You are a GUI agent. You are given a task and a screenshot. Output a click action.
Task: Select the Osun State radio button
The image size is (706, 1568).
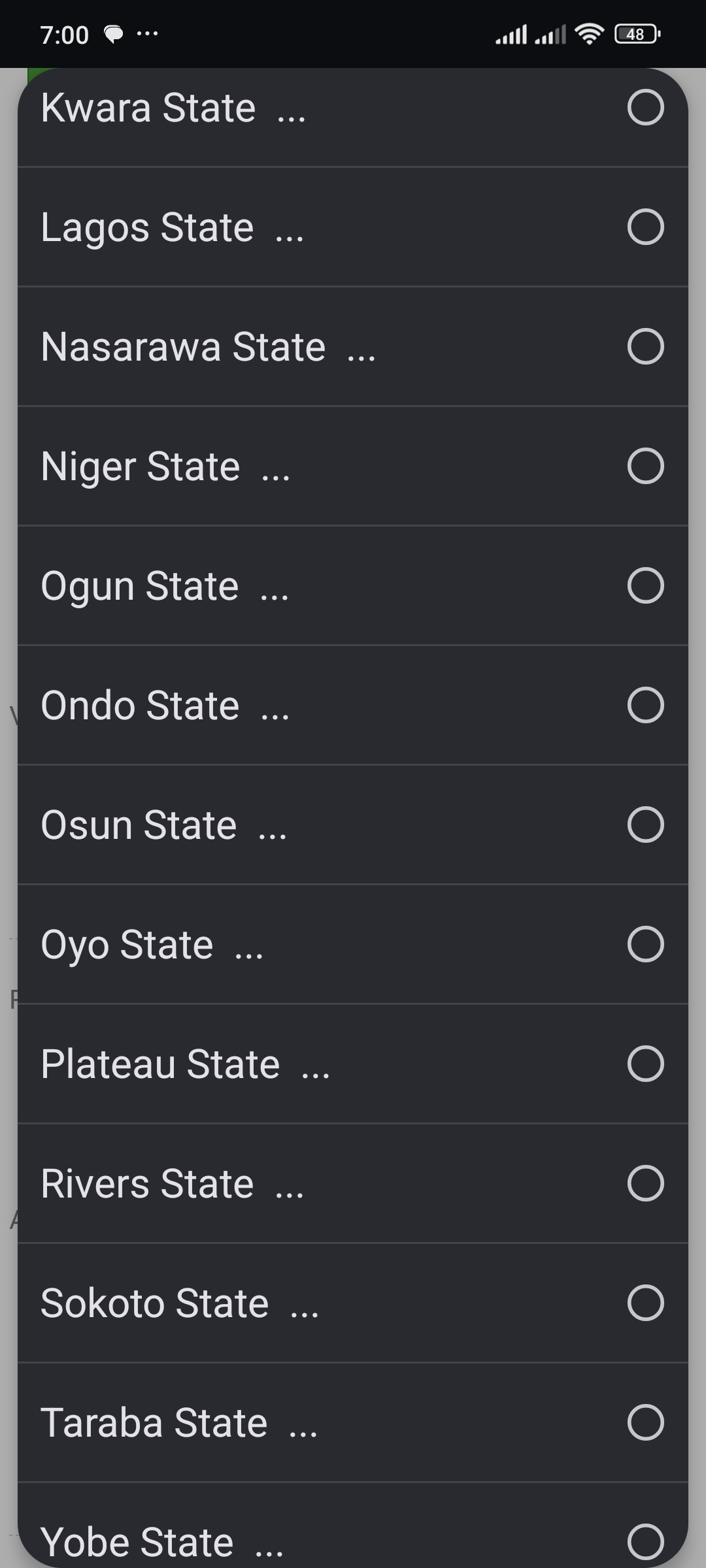tap(645, 825)
